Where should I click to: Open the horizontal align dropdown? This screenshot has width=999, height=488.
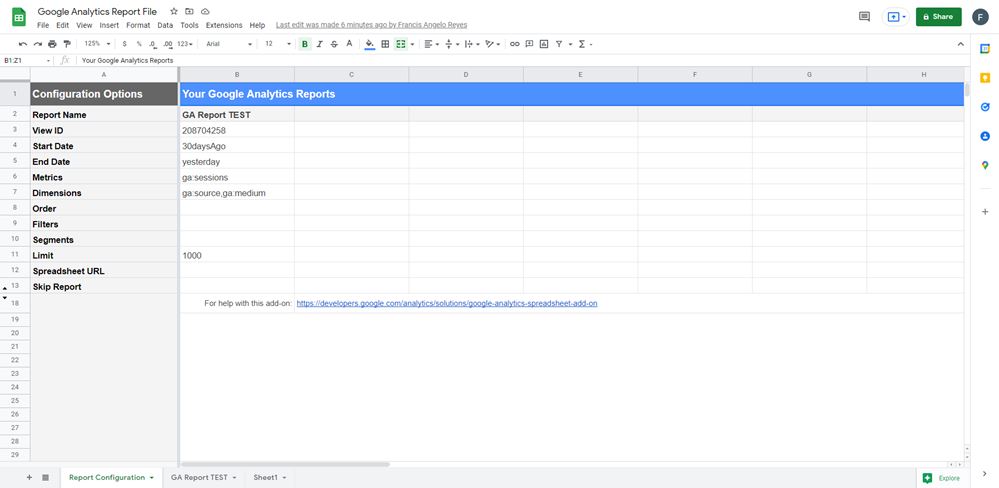click(x=431, y=44)
